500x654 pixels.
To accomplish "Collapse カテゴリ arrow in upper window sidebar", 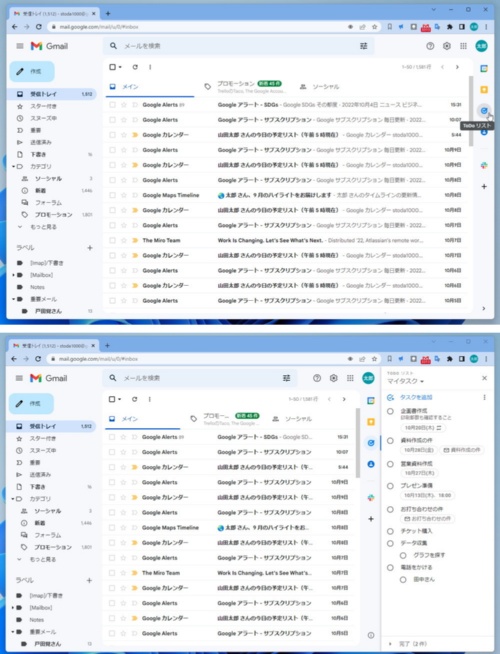I will click(x=13, y=166).
